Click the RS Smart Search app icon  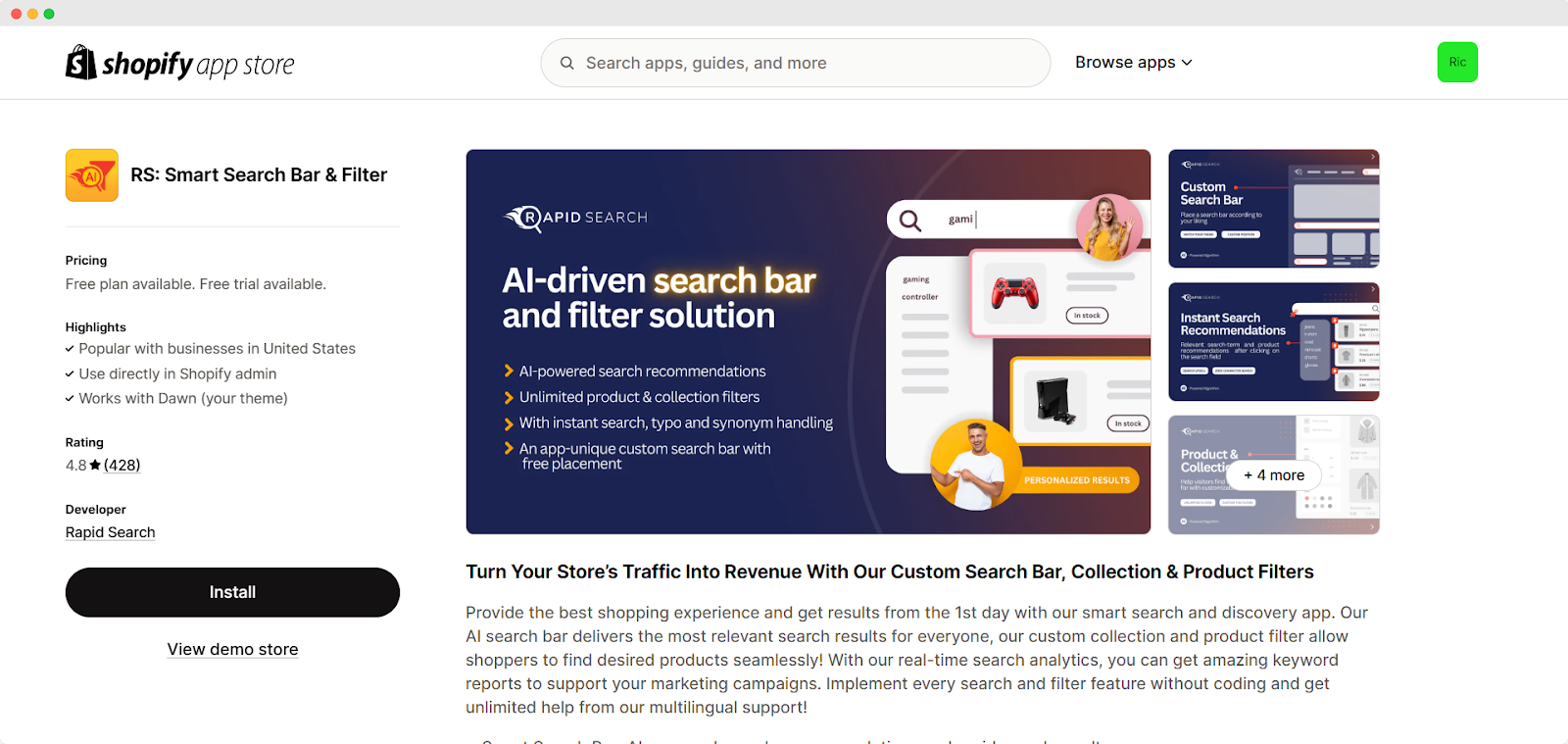point(92,175)
